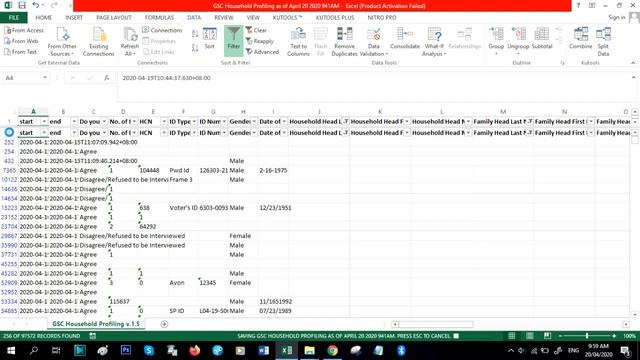The image size is (640, 360).
Task: Open What-If Analysis menu
Action: click(x=434, y=42)
